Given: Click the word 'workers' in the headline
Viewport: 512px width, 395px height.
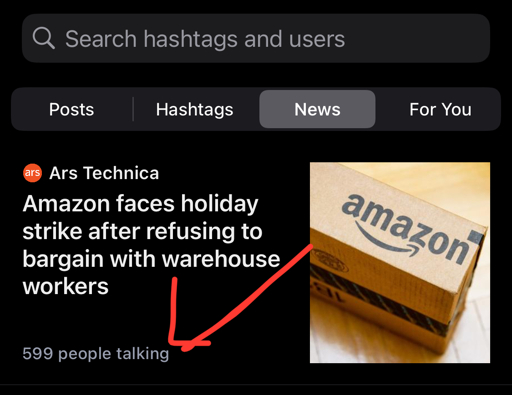Looking at the screenshot, I should click(x=66, y=286).
